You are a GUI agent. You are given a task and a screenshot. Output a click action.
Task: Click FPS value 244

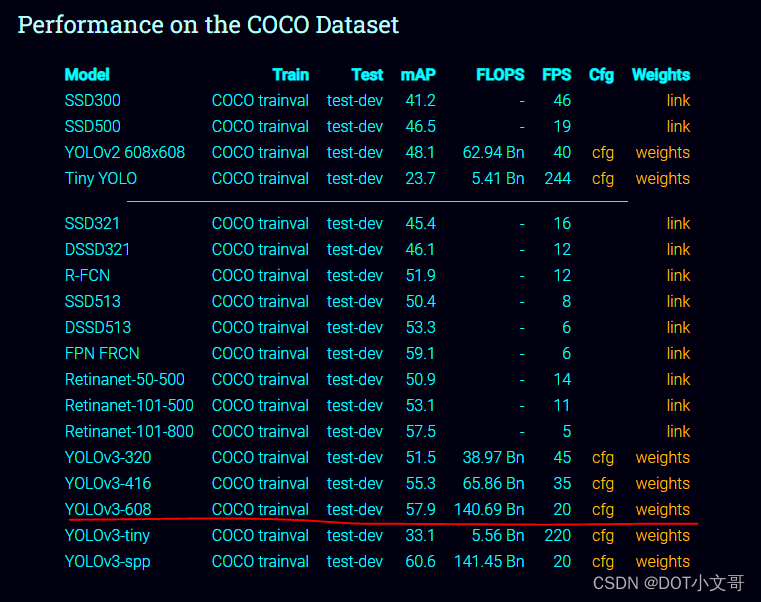558,179
